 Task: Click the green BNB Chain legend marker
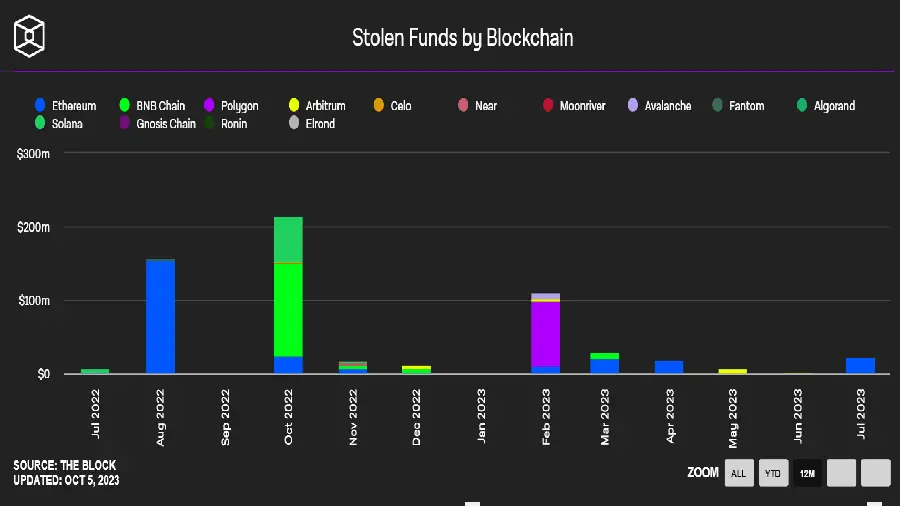[x=124, y=106]
